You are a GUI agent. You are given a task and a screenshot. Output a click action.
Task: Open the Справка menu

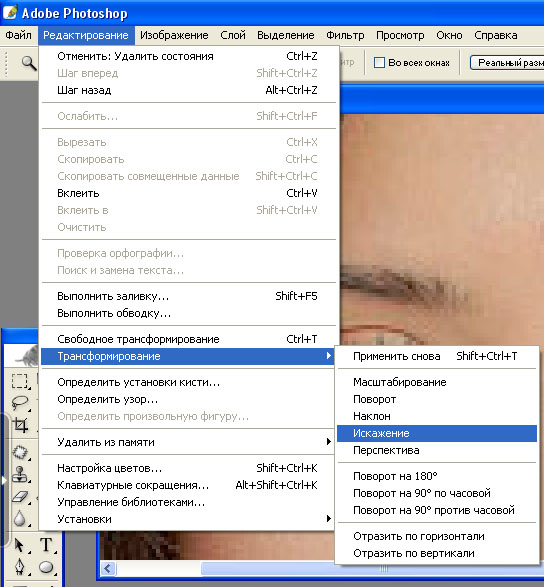496,35
